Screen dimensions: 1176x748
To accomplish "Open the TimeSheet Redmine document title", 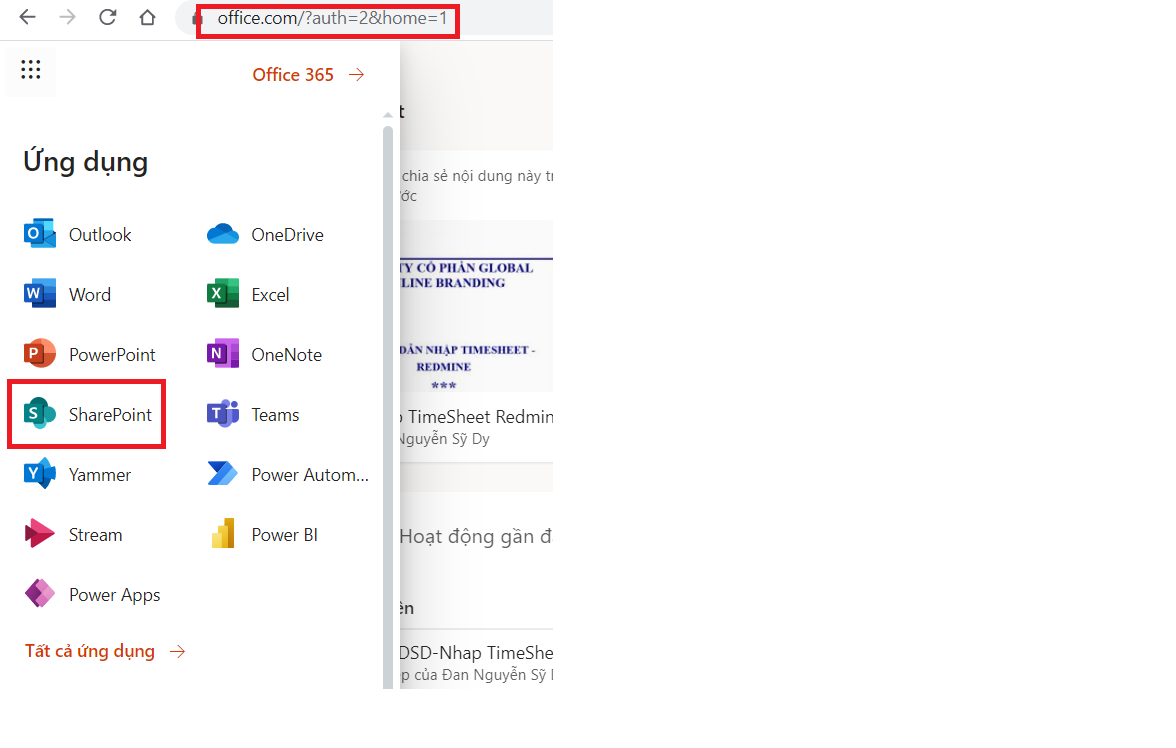I will click(x=477, y=416).
